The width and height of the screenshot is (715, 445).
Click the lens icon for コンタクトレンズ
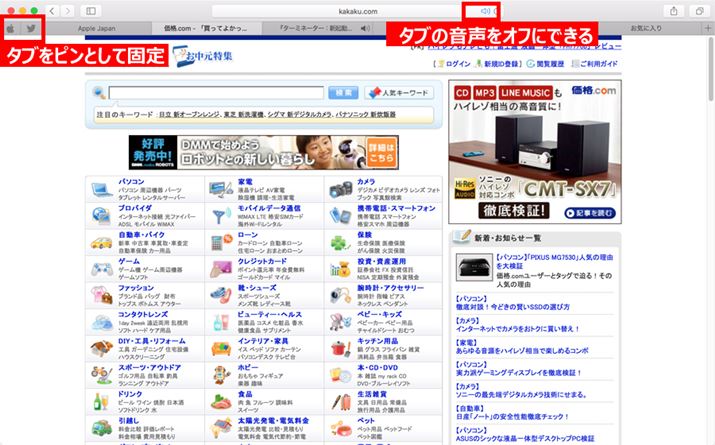101,322
